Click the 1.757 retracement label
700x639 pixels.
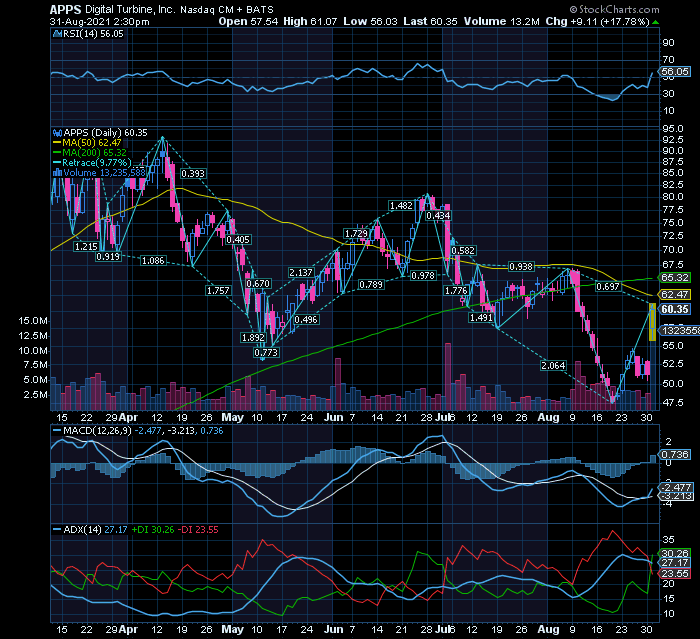218,291
